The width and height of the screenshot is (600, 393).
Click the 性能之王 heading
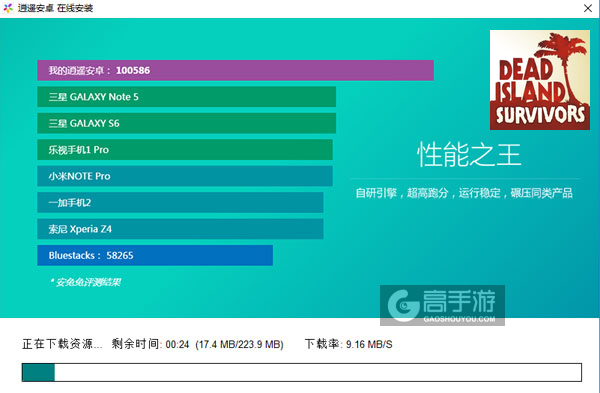coord(469,155)
